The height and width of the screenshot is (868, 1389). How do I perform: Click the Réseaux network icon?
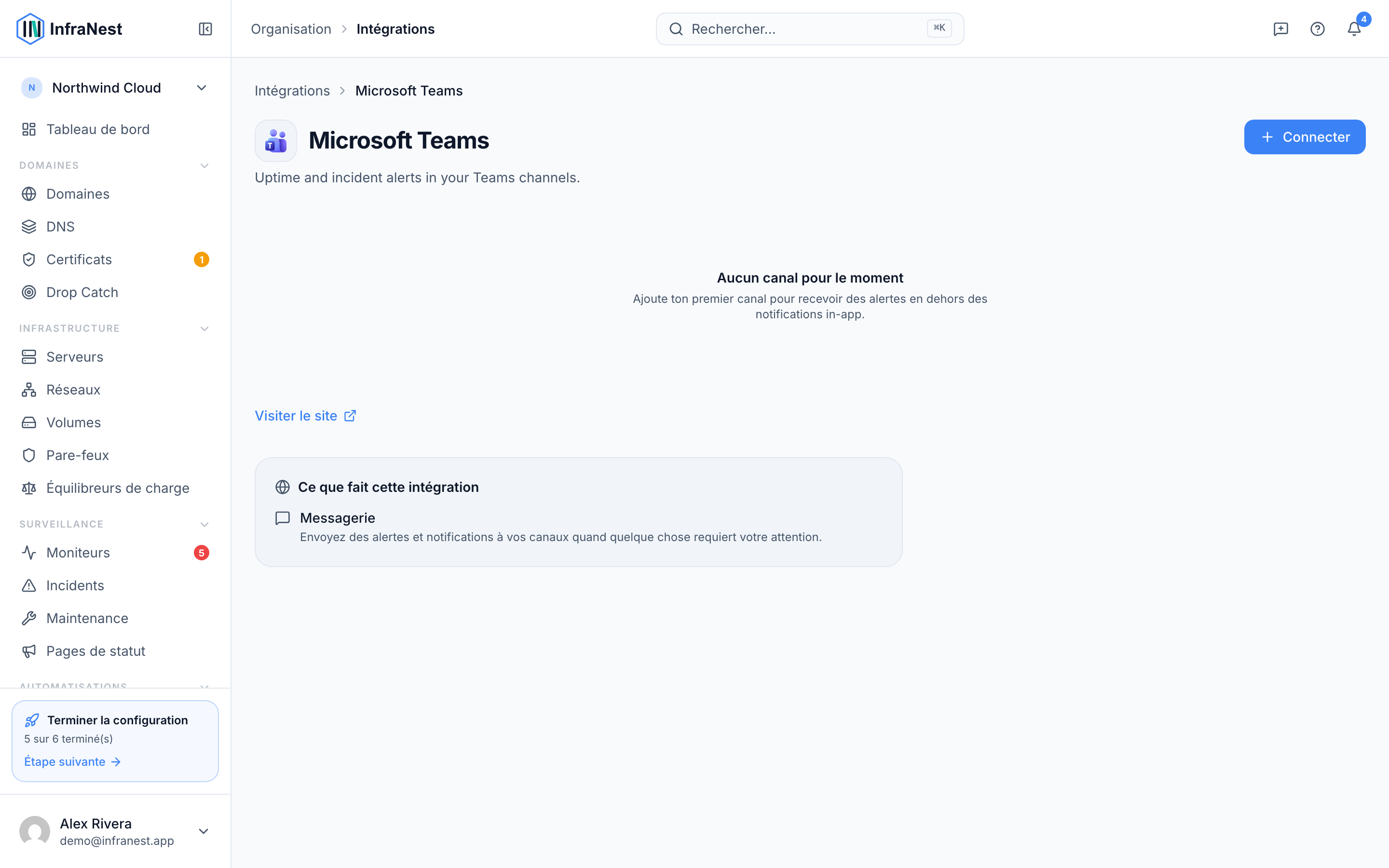29,390
